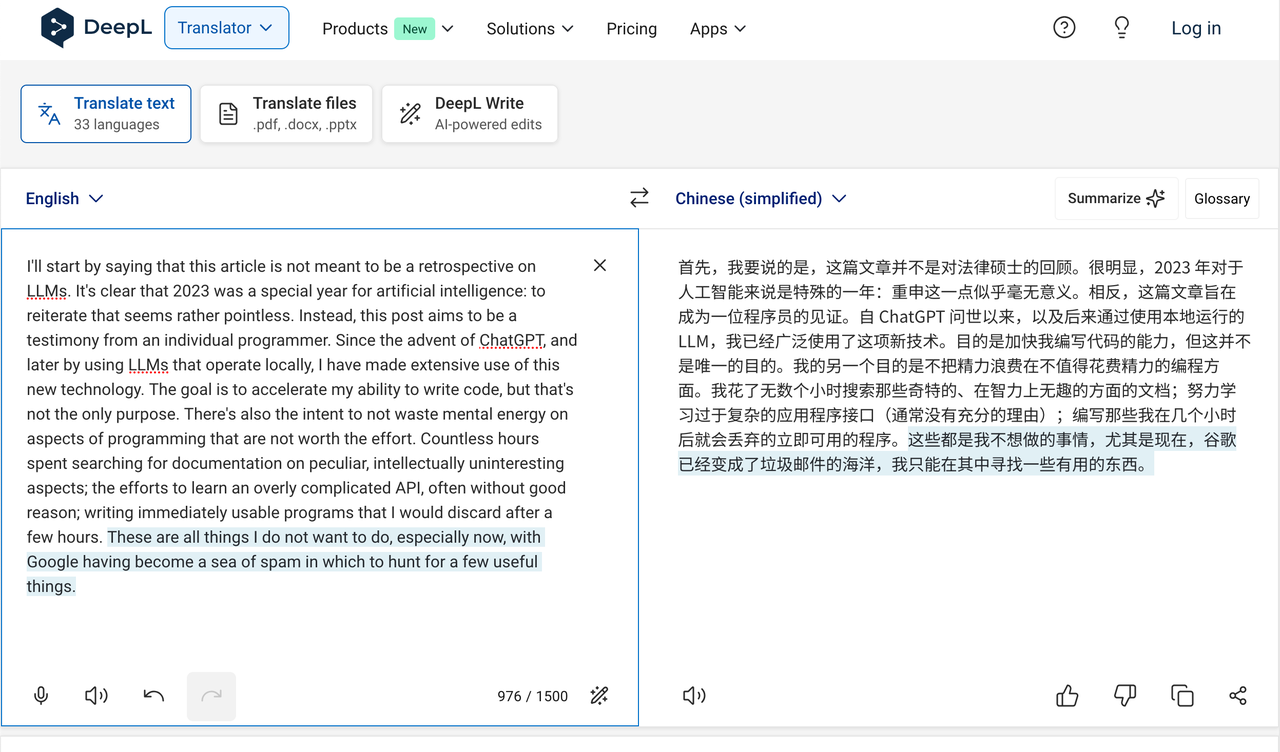This screenshot has height=752, width=1280.
Task: Click the "976 / 1500" character counter
Action: (532, 696)
